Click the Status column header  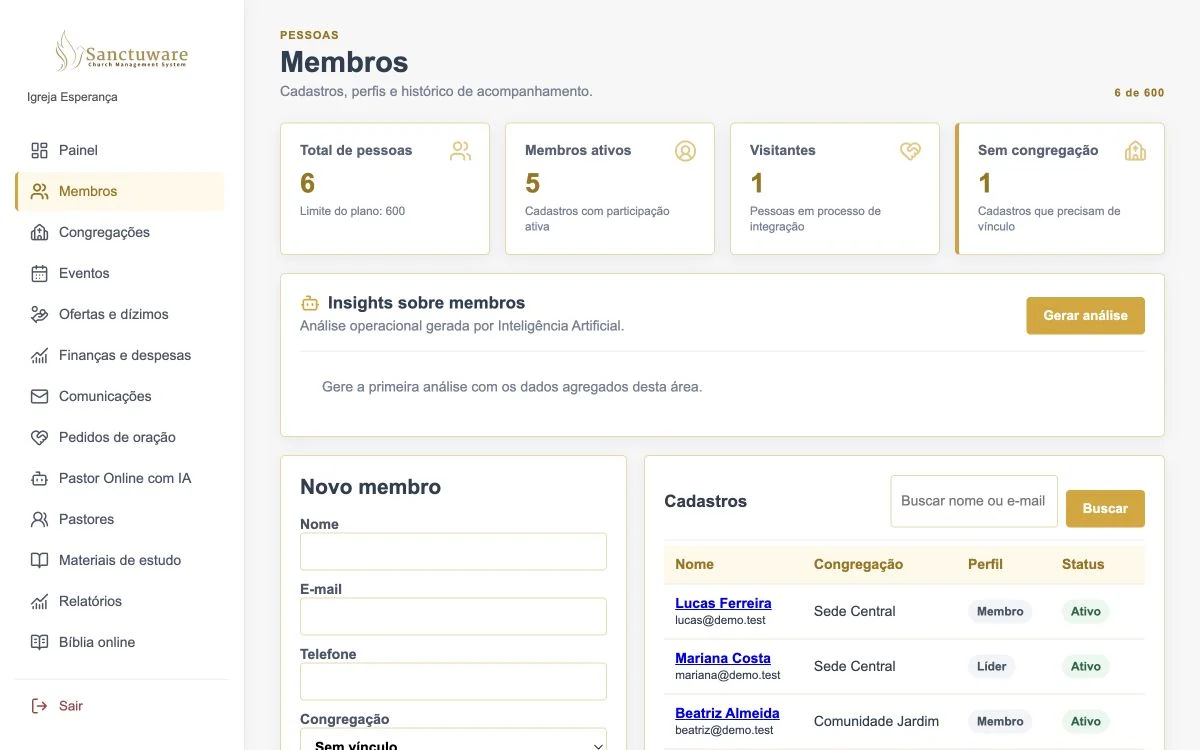coord(1083,564)
